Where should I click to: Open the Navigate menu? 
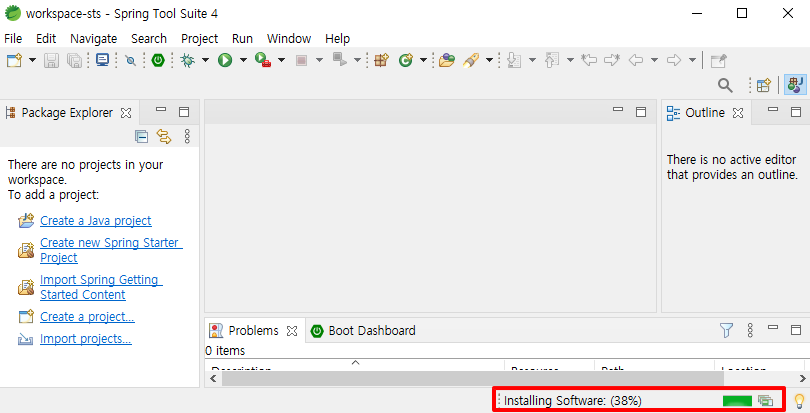tap(94, 39)
